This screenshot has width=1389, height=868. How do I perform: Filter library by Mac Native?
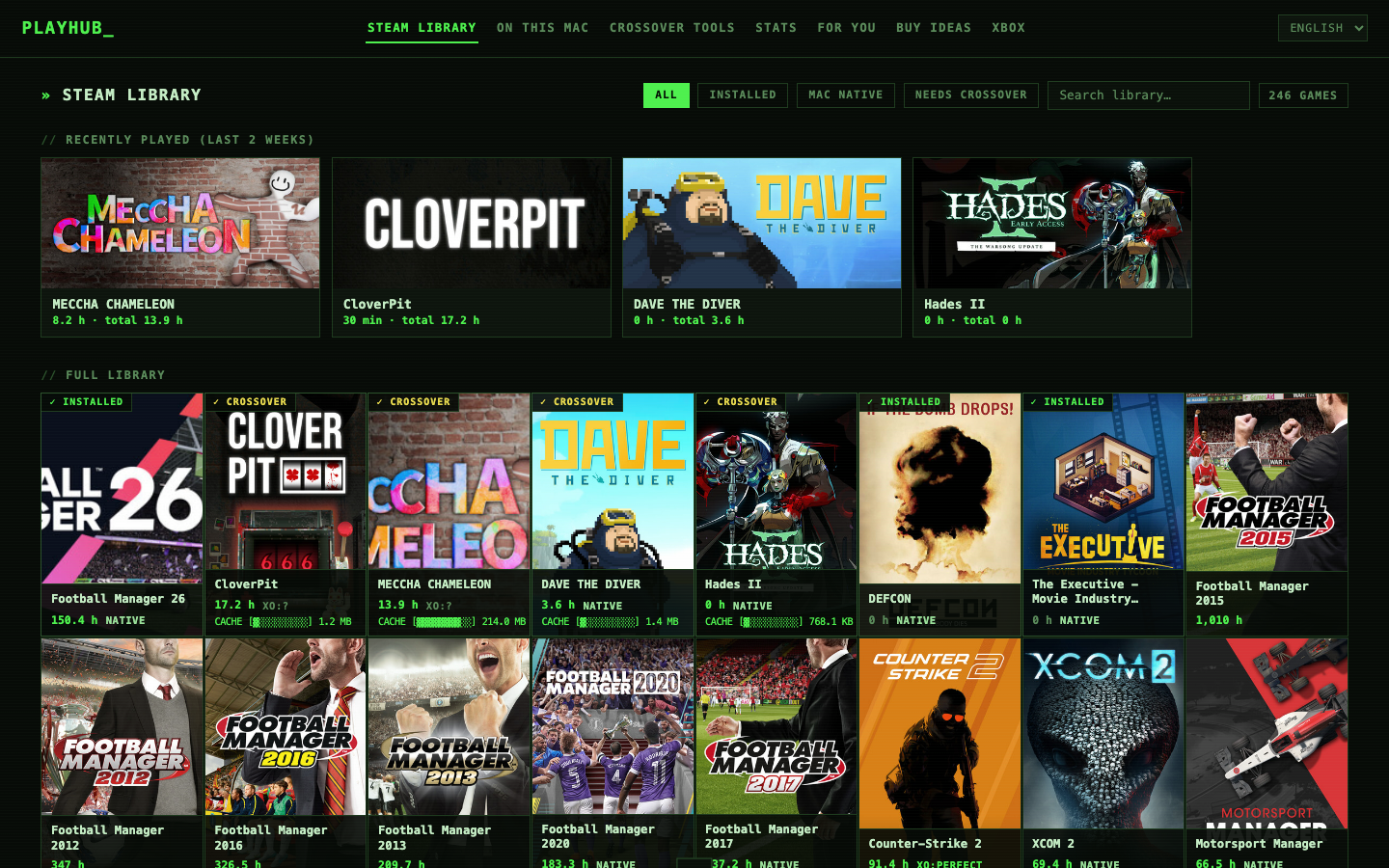[846, 95]
